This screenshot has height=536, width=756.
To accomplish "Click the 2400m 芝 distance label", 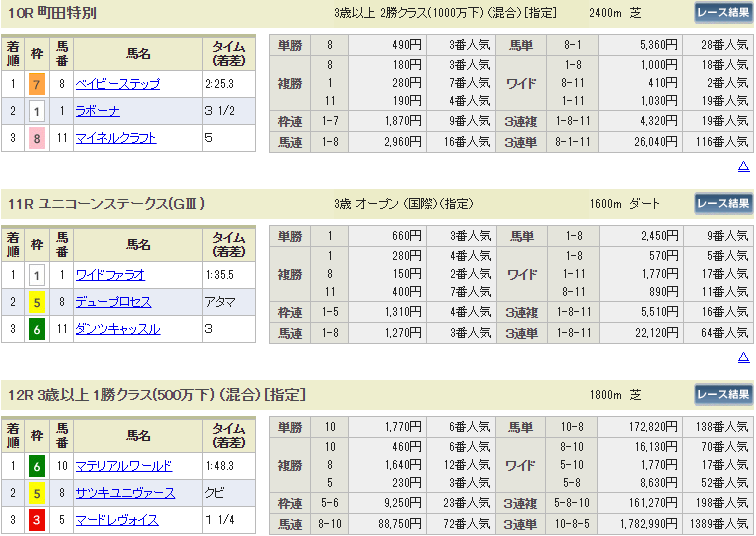I will 615,13.
